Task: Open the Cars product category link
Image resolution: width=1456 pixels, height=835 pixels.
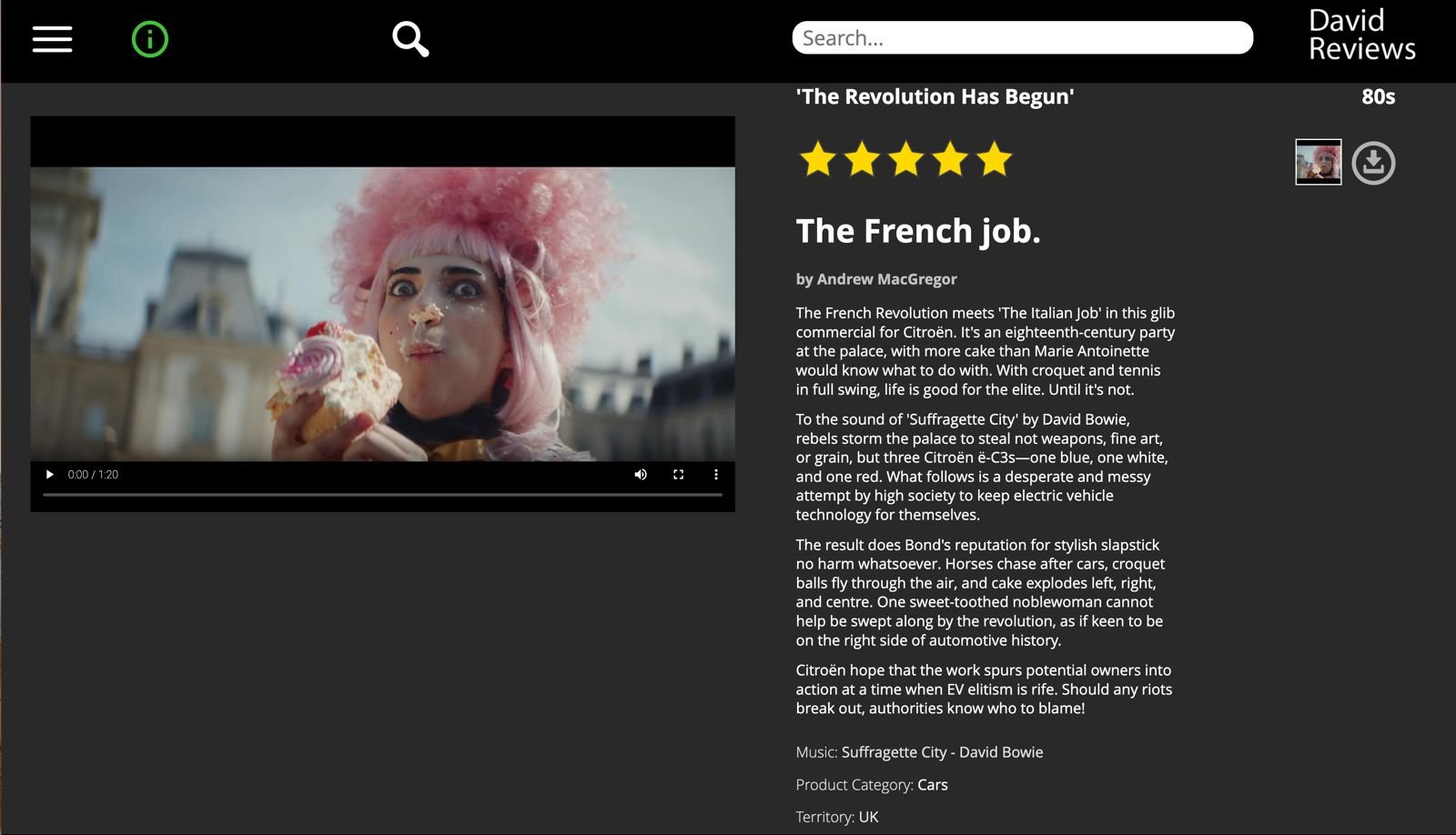Action: [x=932, y=785]
